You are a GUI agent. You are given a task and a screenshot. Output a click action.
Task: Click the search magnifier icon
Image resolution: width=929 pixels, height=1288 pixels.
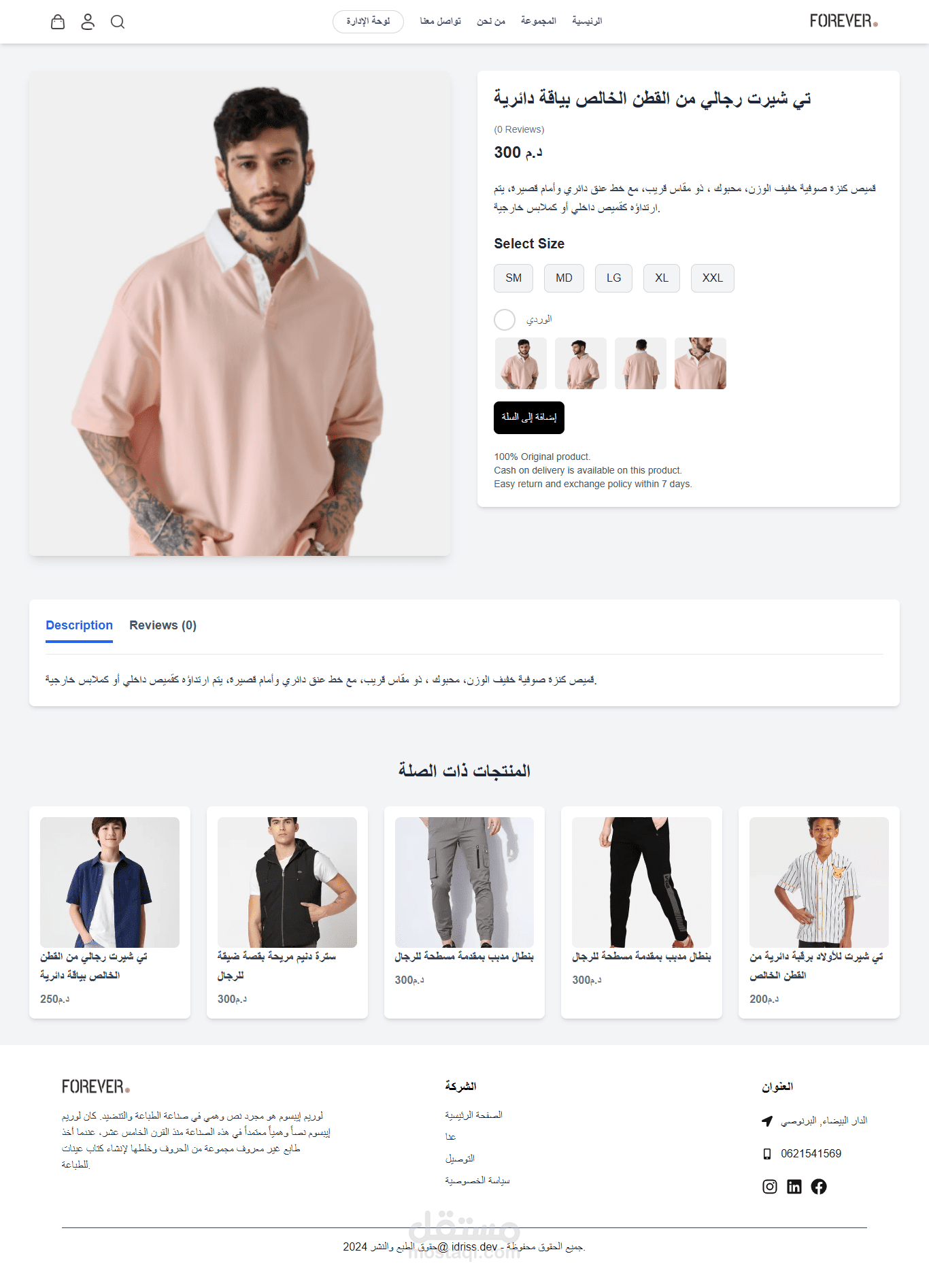(118, 22)
